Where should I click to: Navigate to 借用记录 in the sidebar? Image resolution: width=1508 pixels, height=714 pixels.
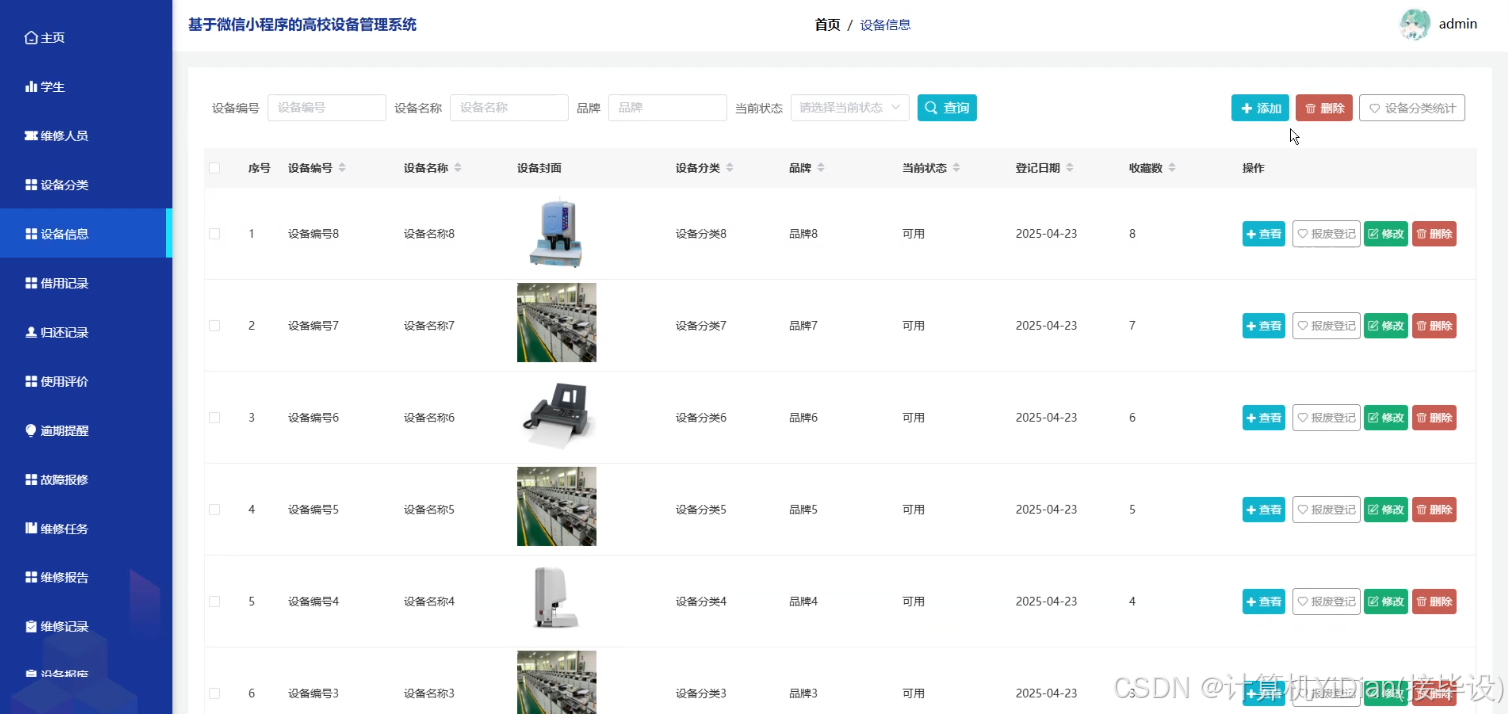click(x=58, y=282)
